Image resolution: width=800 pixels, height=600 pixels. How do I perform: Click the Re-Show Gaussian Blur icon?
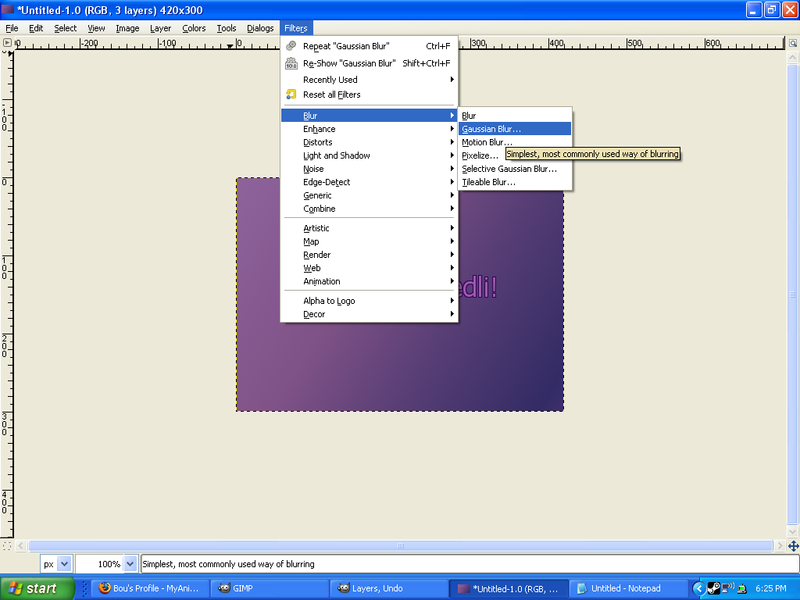[x=291, y=63]
